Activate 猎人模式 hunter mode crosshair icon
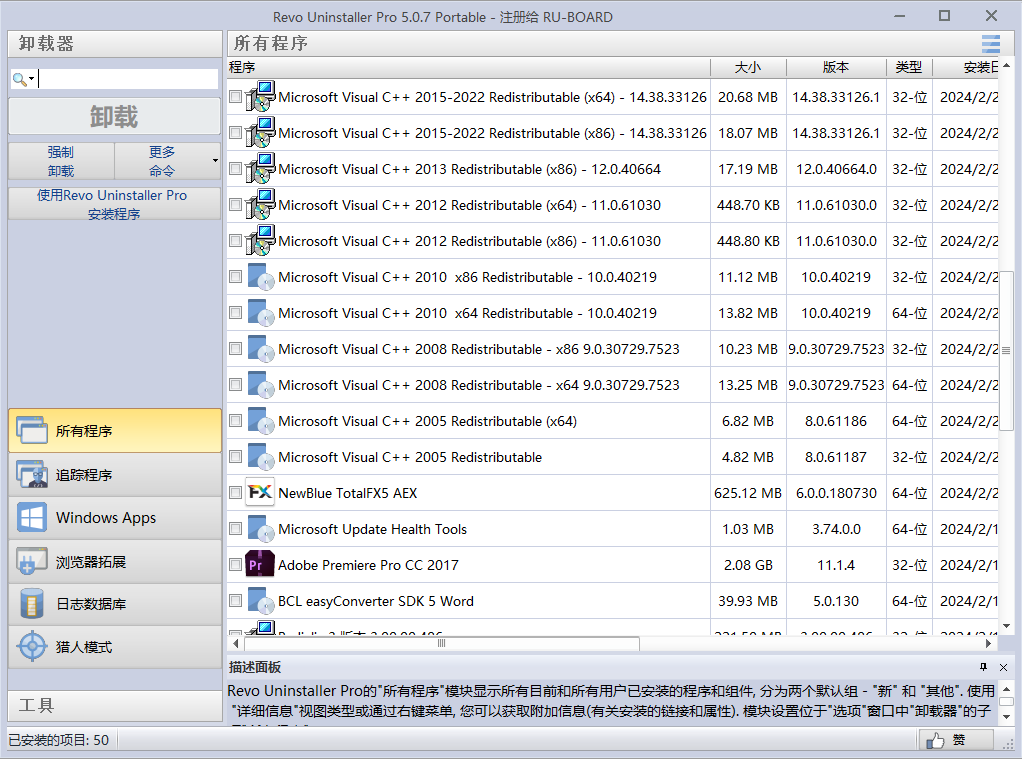The image size is (1022, 759). [x=32, y=647]
